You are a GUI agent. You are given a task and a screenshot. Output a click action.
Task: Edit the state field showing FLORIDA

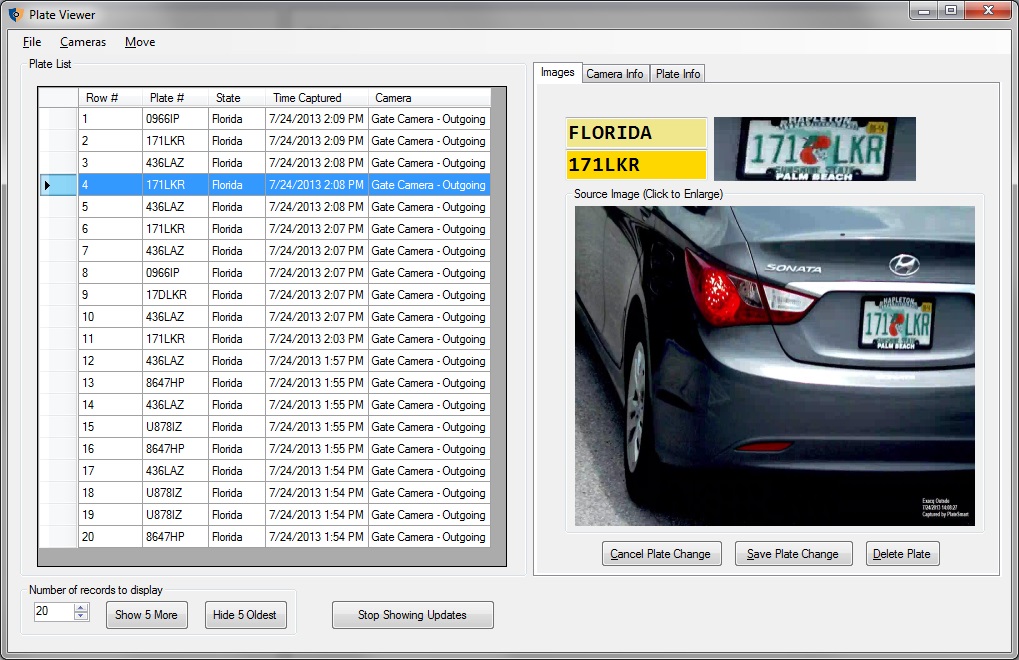click(x=637, y=131)
